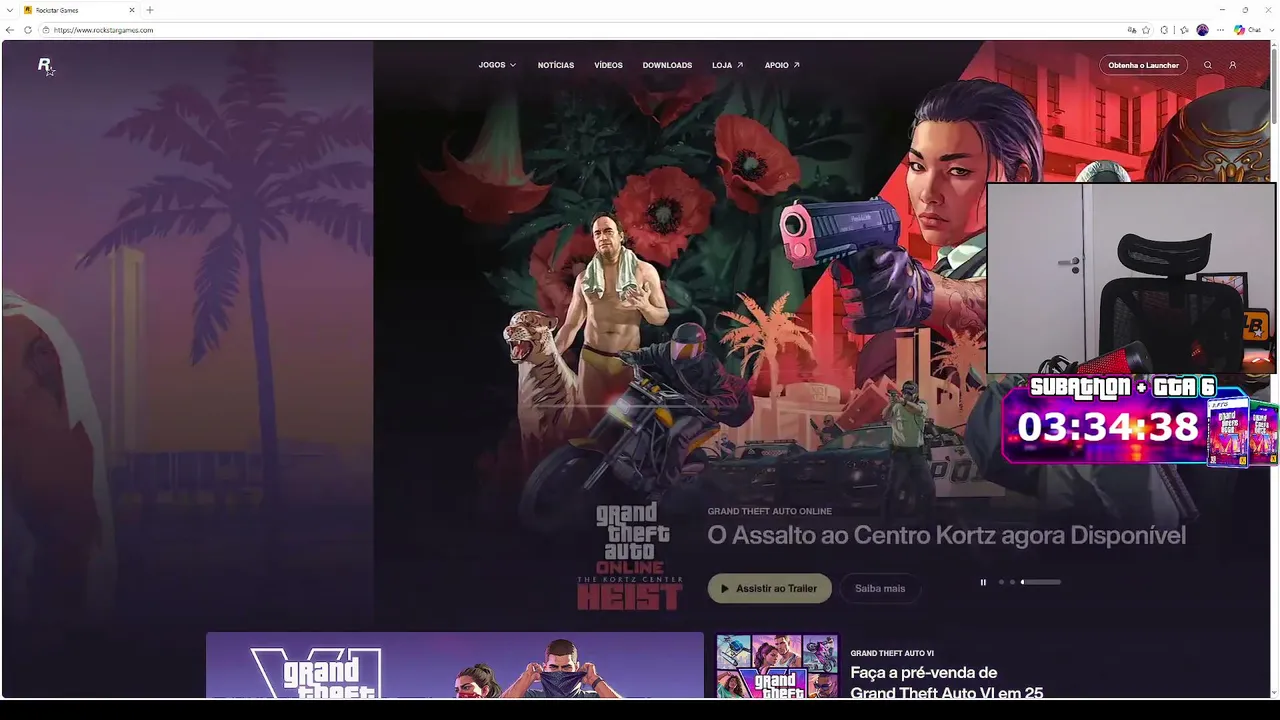This screenshot has width=1280, height=720.
Task: Open the Apoio external link
Action: point(782,65)
